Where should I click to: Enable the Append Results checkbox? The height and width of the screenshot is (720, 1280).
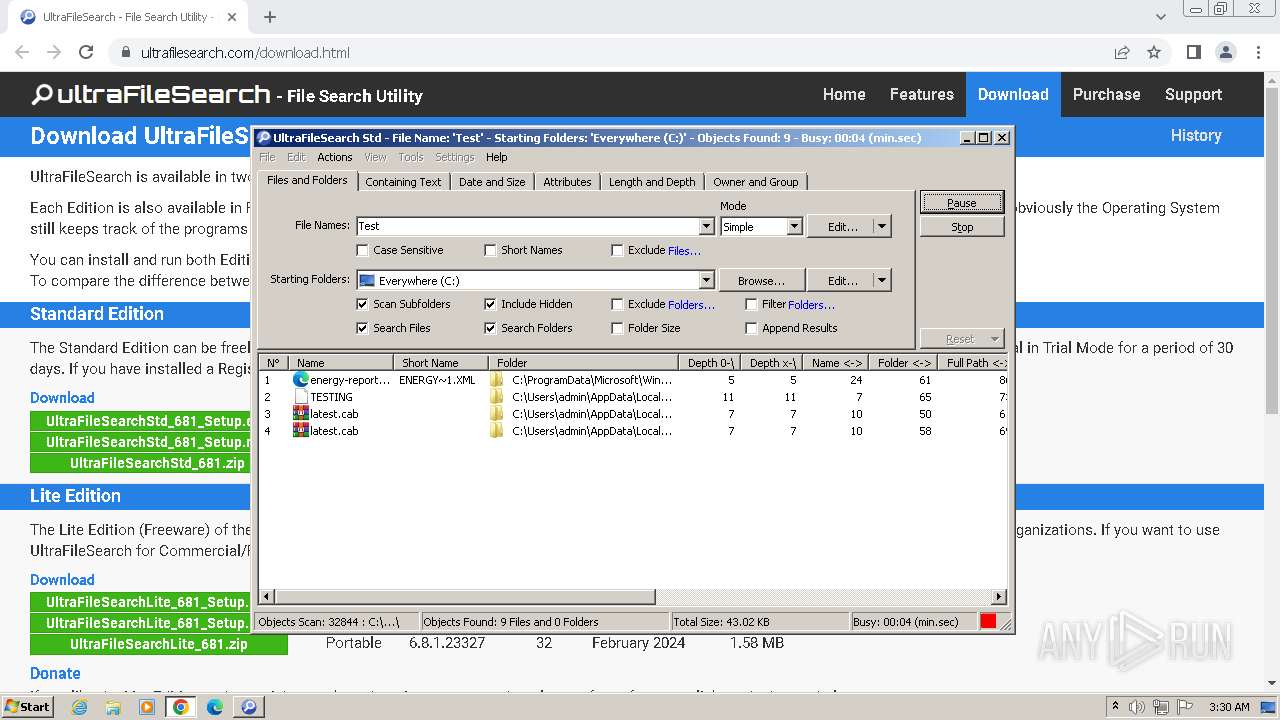(751, 328)
